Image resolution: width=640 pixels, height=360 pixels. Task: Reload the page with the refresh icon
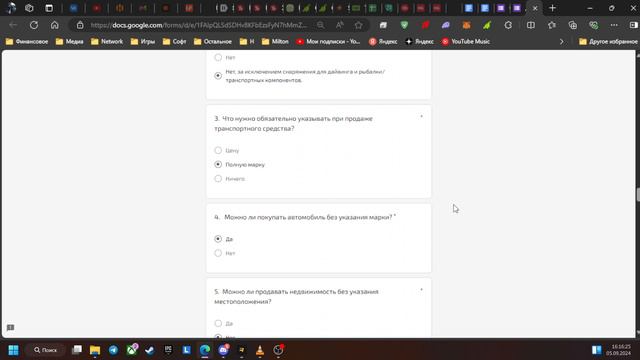pos(34,25)
